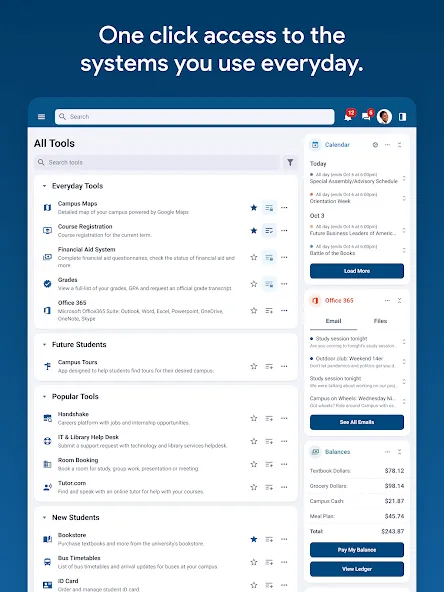444x592 pixels.
Task: Toggle favorite star for Bookstore
Action: 254,539
